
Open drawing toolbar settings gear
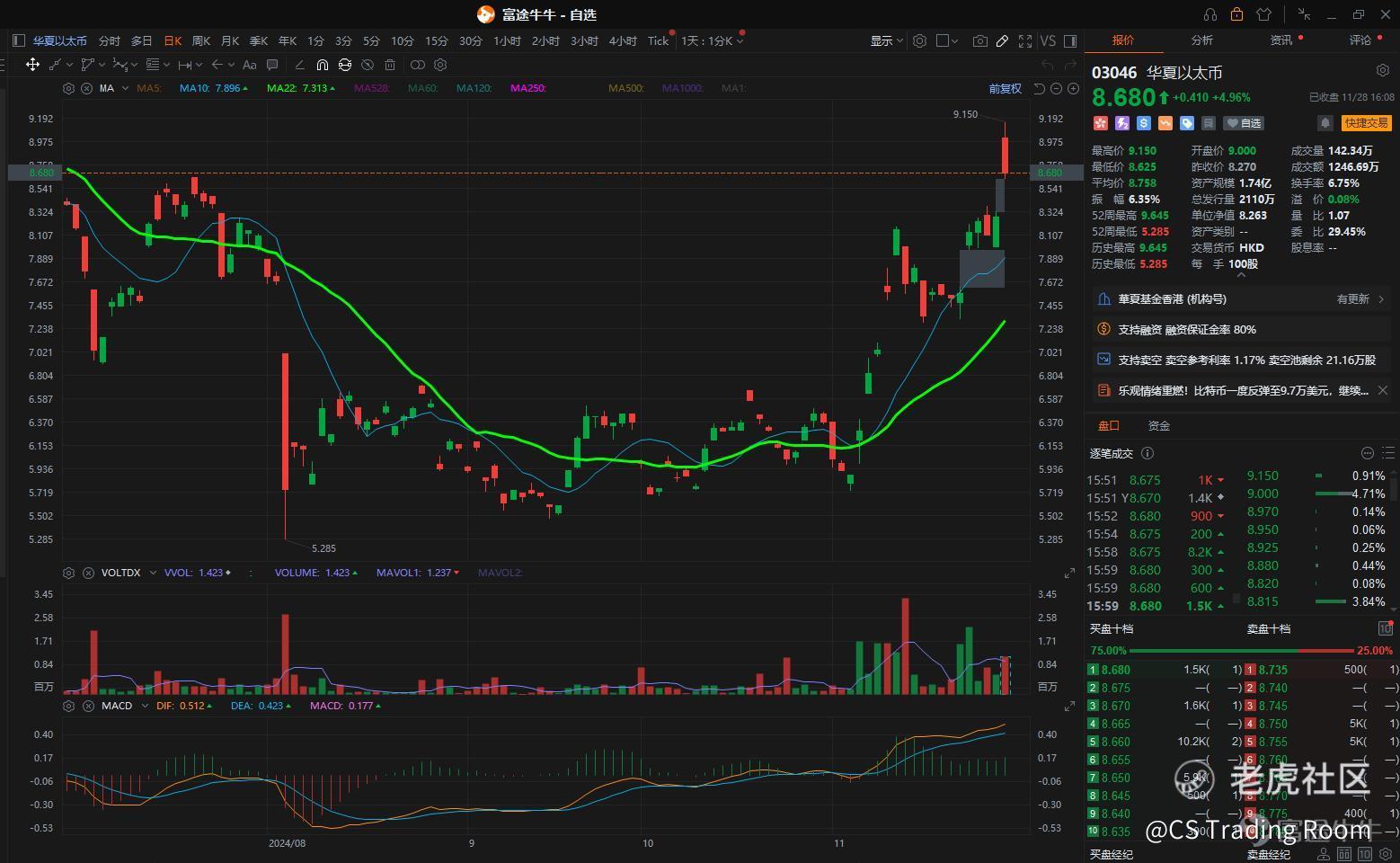click(440, 65)
